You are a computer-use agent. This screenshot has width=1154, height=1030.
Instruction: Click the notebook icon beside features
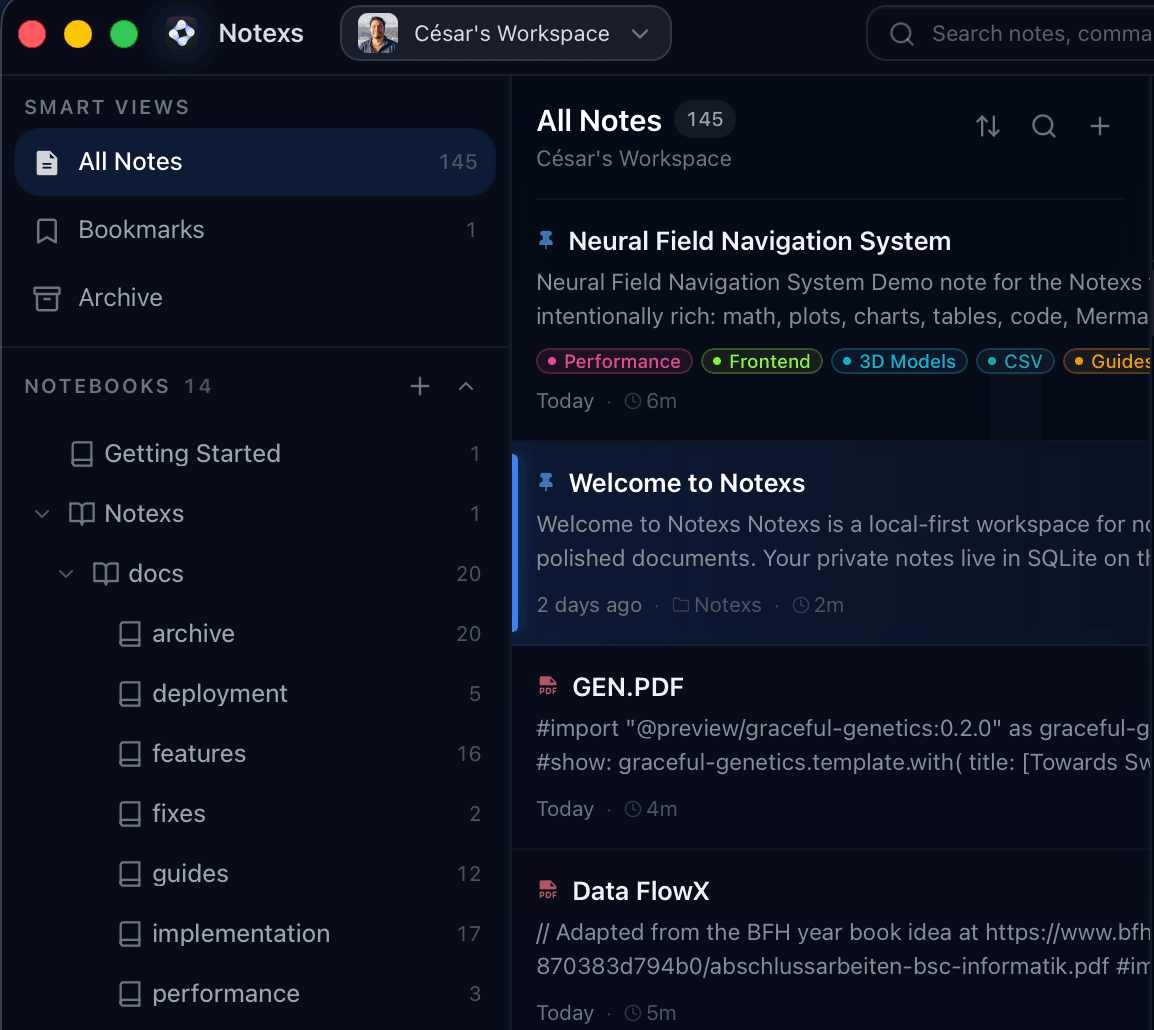click(130, 753)
